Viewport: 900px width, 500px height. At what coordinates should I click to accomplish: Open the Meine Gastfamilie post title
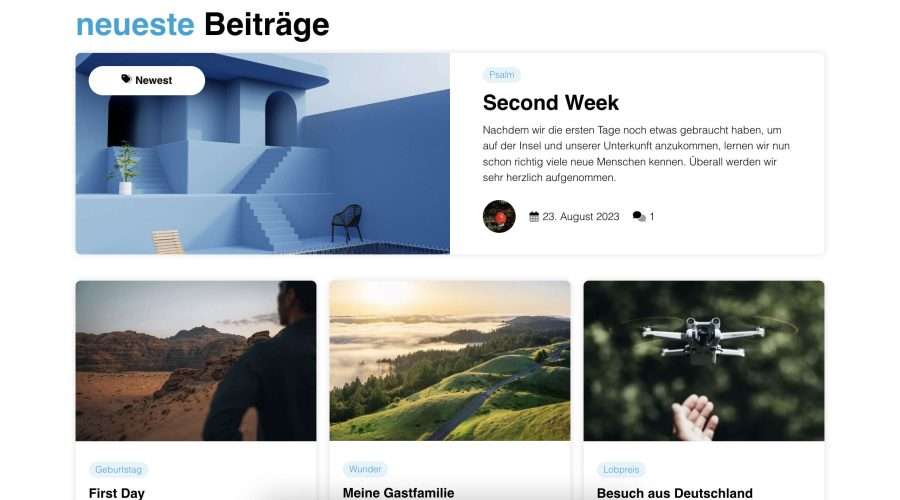click(x=398, y=493)
